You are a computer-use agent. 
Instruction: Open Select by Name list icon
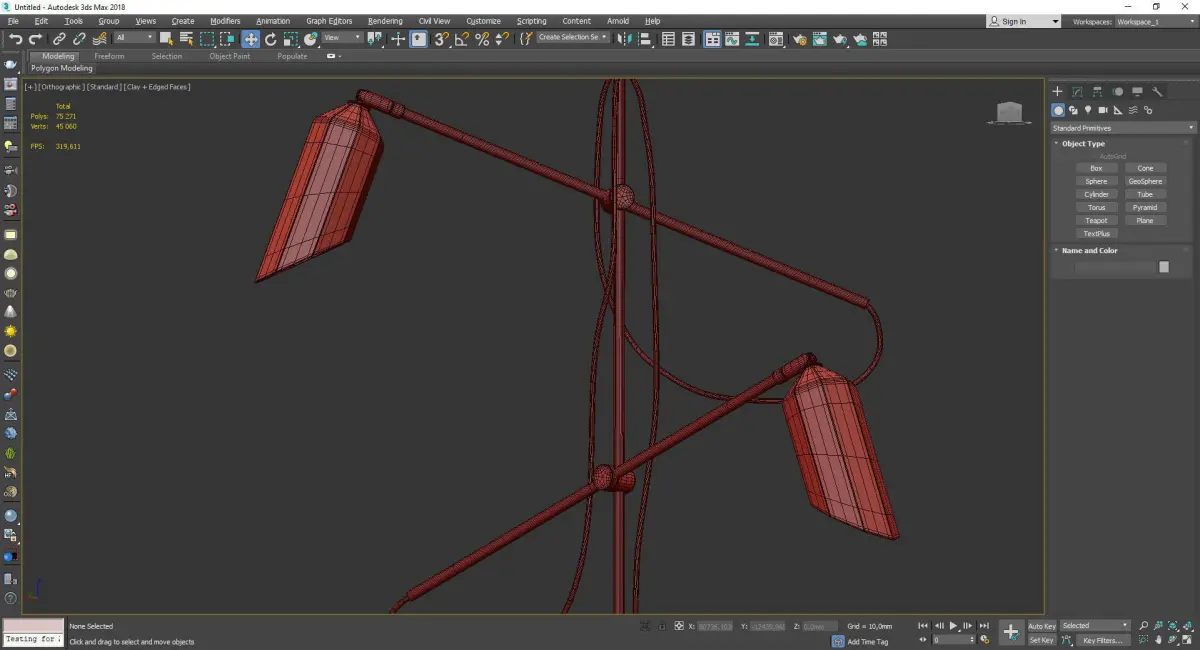pos(187,39)
